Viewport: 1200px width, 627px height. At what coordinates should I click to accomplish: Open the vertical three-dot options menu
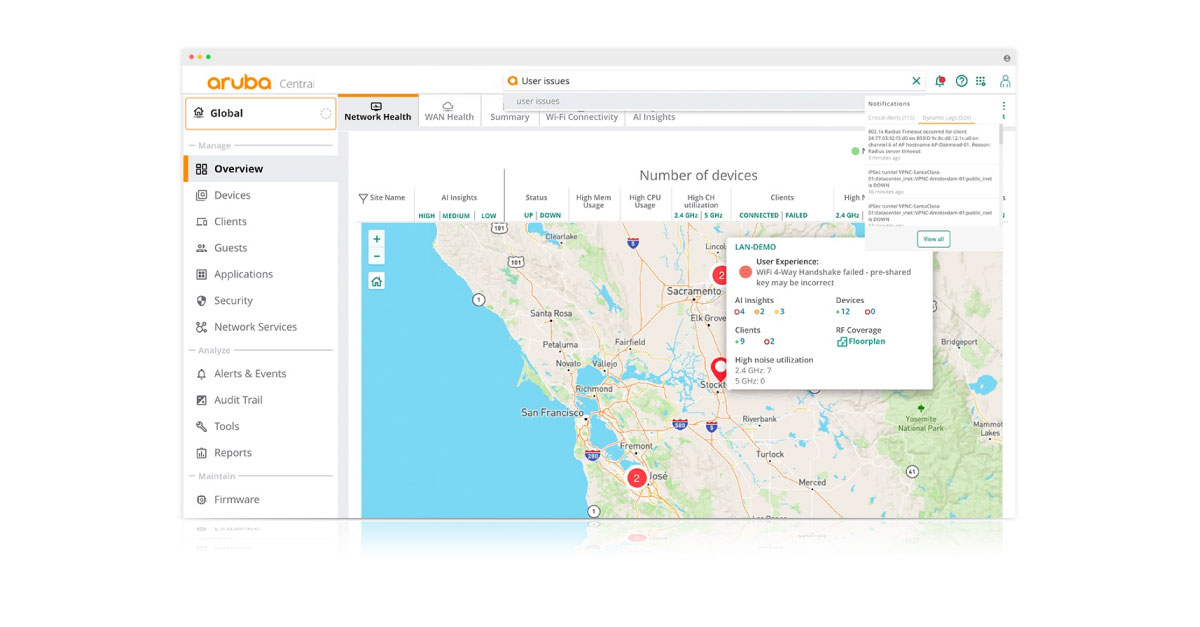click(x=1003, y=105)
